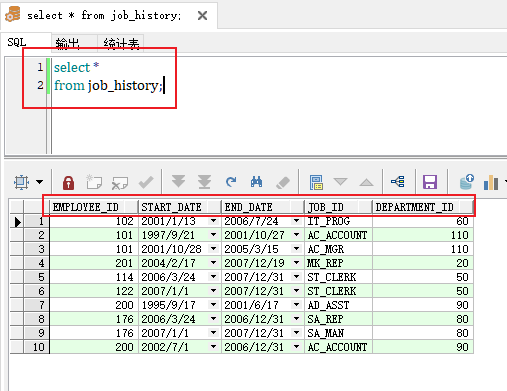Click the delete record icon
The width and height of the screenshot is (507, 391).
click(x=120, y=183)
